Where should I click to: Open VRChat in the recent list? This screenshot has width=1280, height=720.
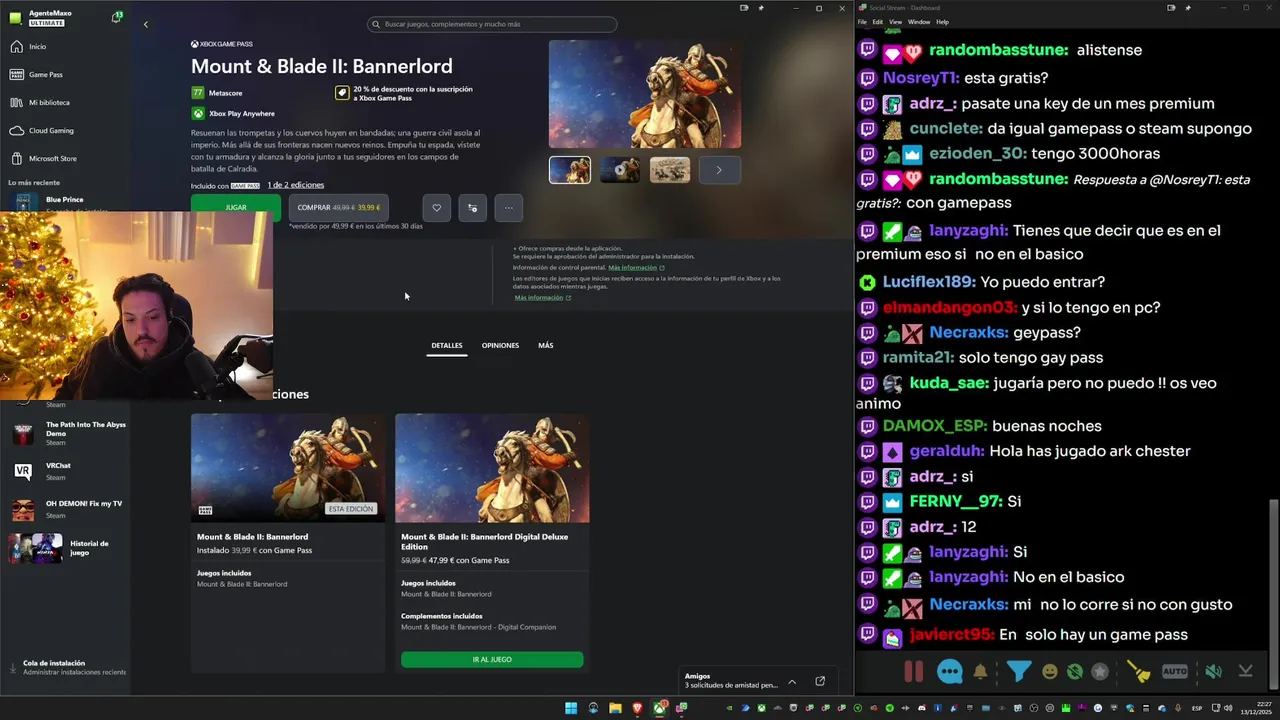(66, 471)
